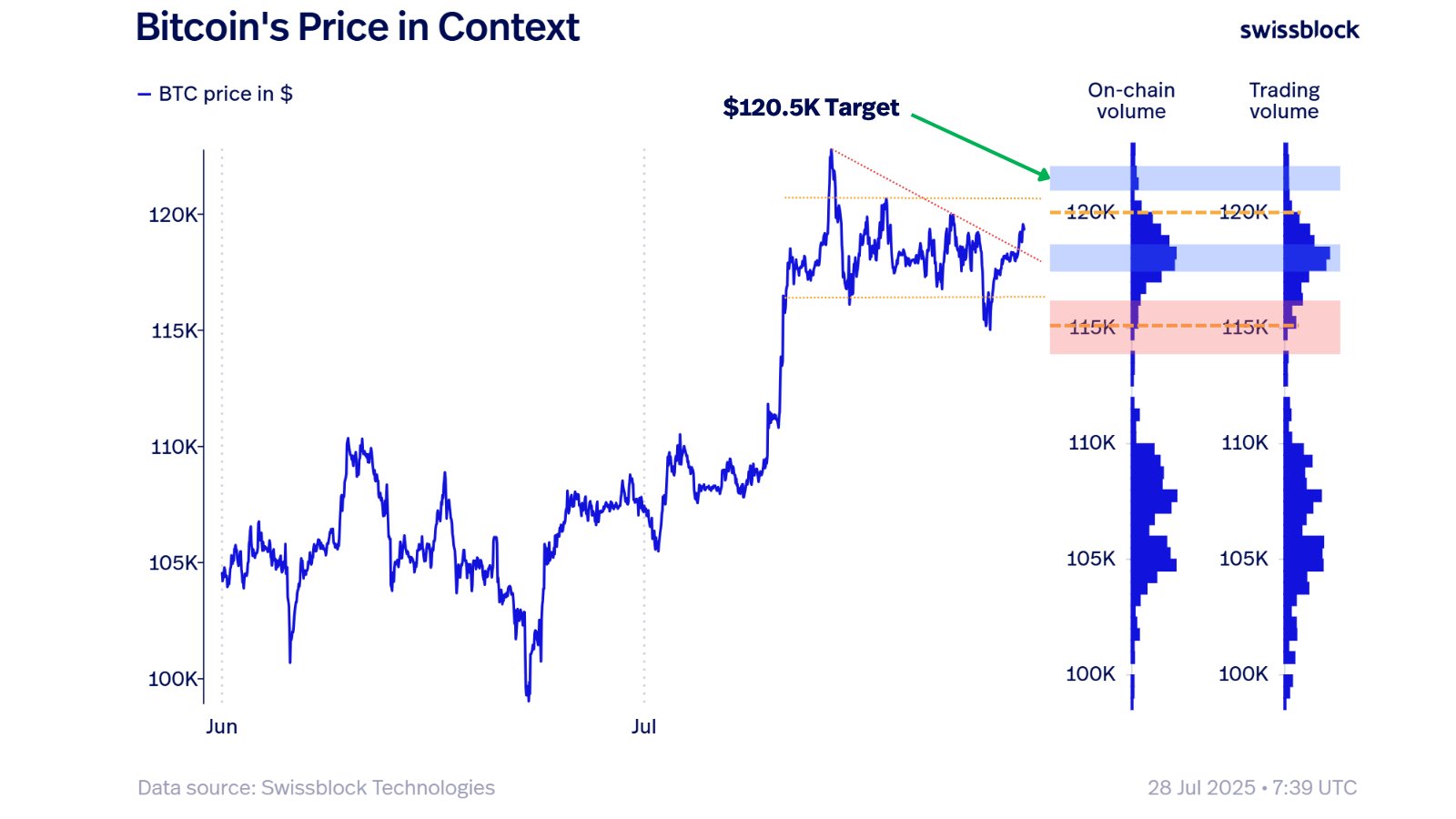Click the 110K label in On-chain volume column
1456x819 pixels.
coord(1091,443)
